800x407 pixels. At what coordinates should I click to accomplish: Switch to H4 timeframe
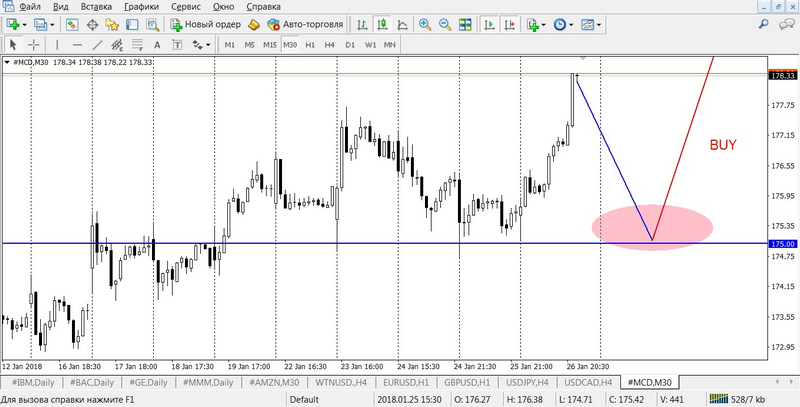pos(330,45)
